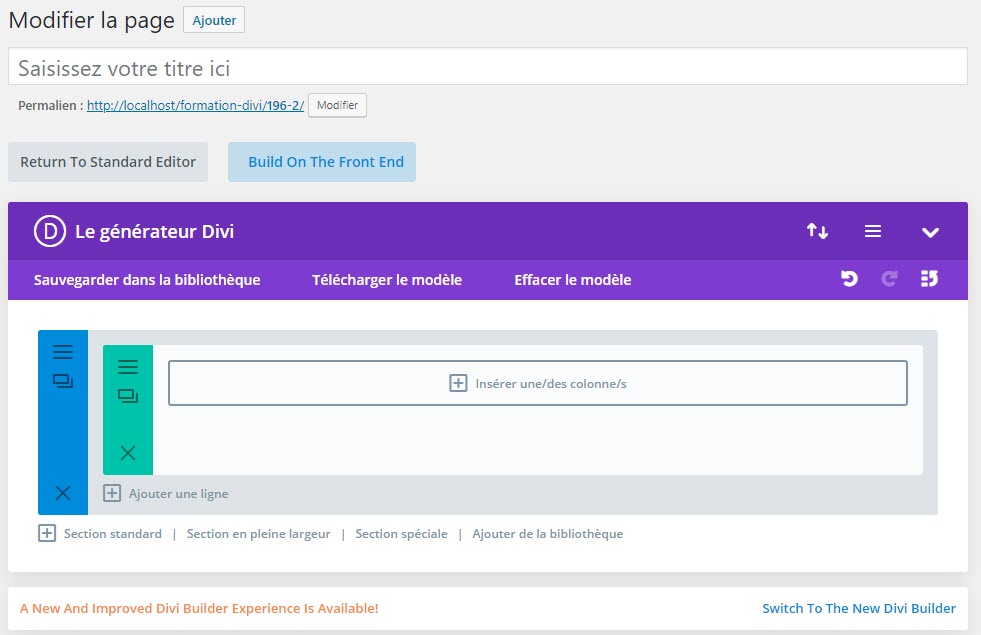This screenshot has width=981, height=635.
Task: Duplicate the blue section with clone icon
Action: 63,381
